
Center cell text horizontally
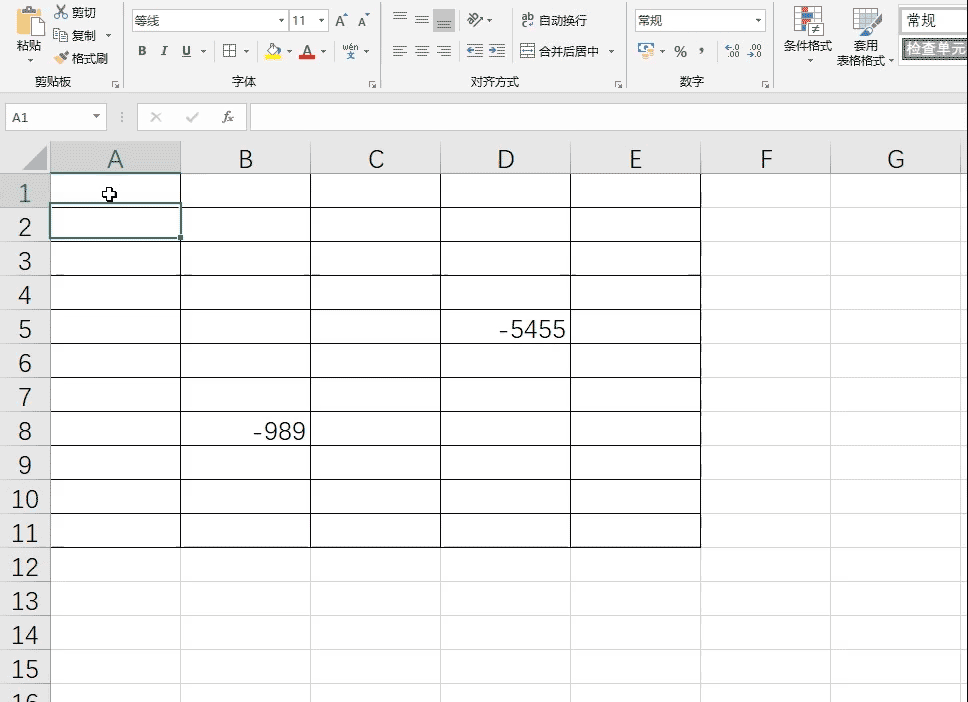tap(422, 51)
